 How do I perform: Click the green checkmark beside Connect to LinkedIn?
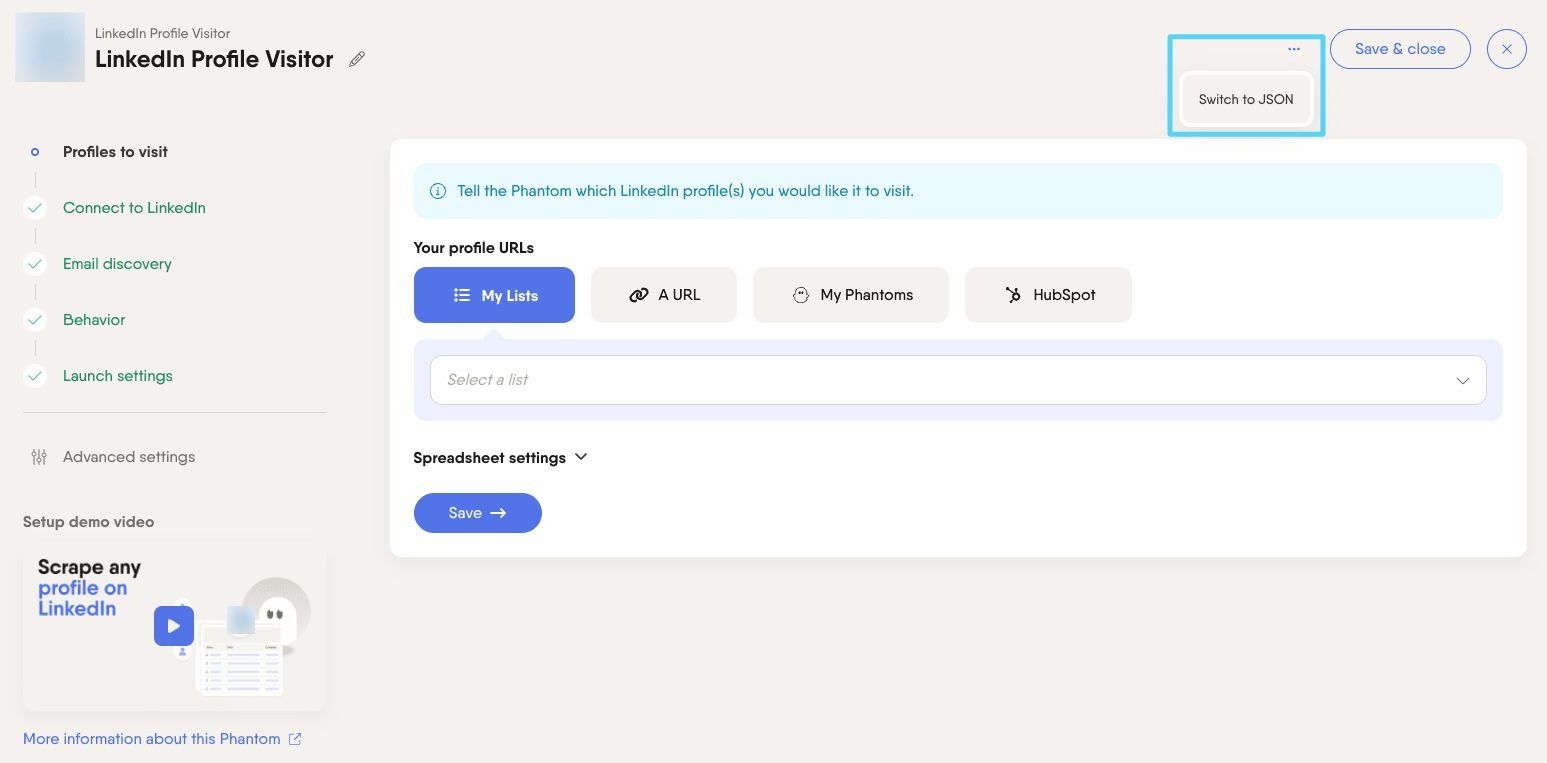pyautogui.click(x=35, y=208)
